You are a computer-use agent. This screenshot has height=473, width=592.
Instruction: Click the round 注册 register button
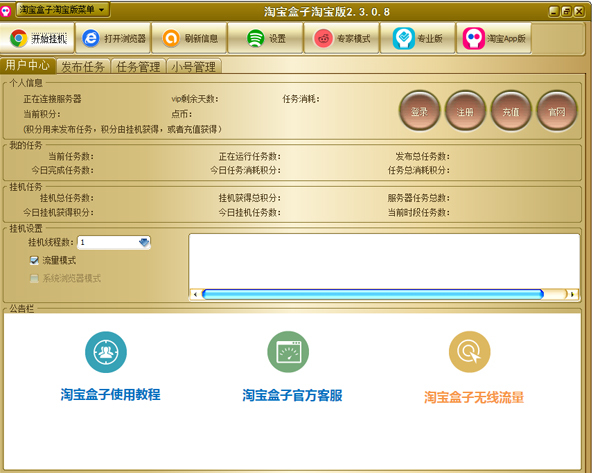[x=465, y=111]
